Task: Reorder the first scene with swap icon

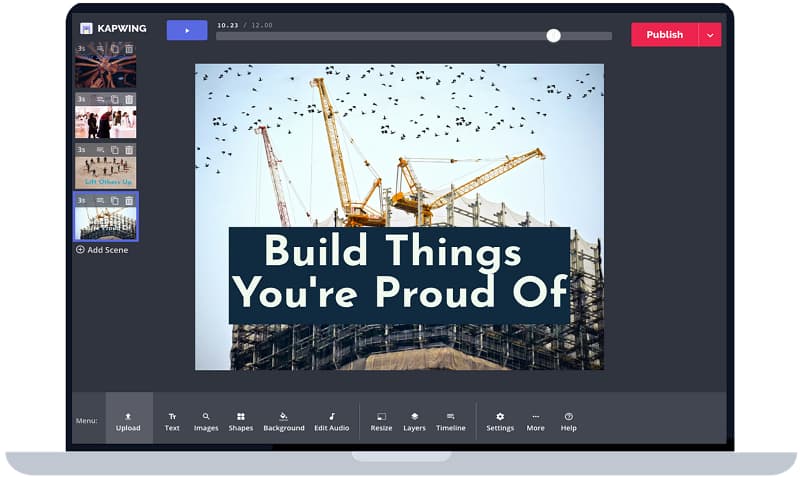Action: (100, 49)
